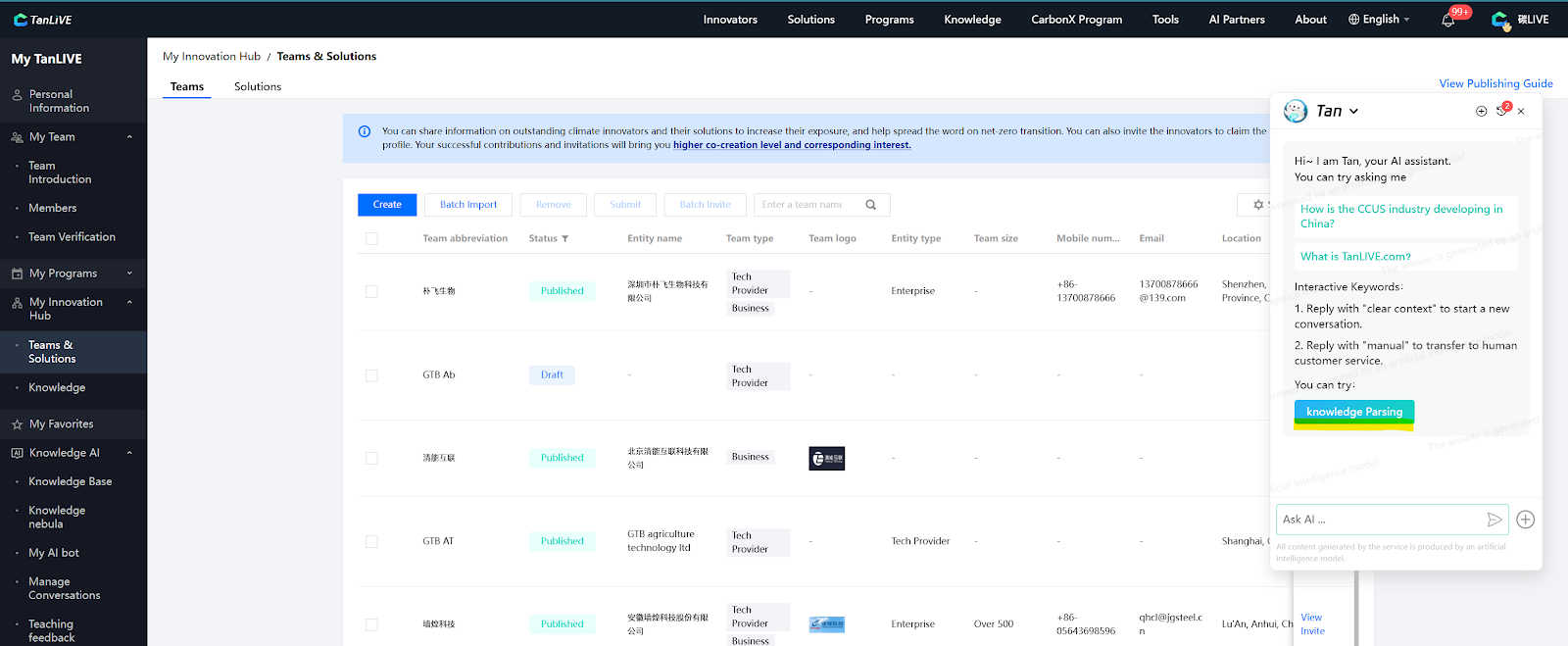Expand the Tan assistant selector chevron
1568x646 pixels.
click(1353, 112)
